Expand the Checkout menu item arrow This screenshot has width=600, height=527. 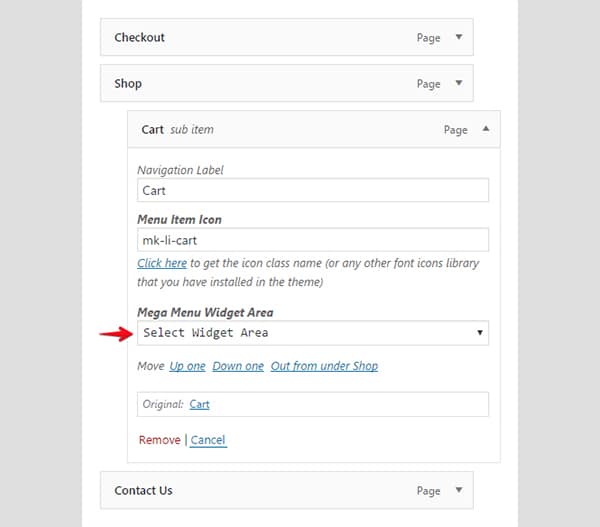(x=458, y=37)
